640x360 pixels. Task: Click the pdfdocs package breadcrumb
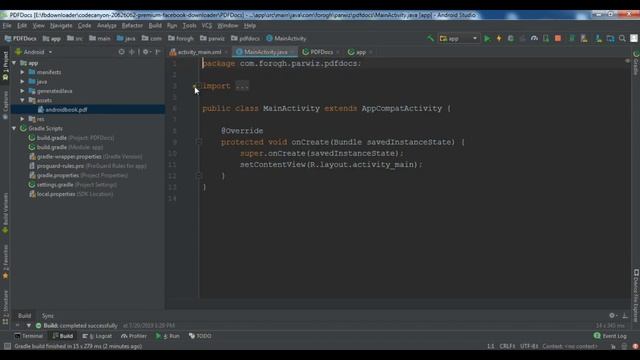(245, 38)
